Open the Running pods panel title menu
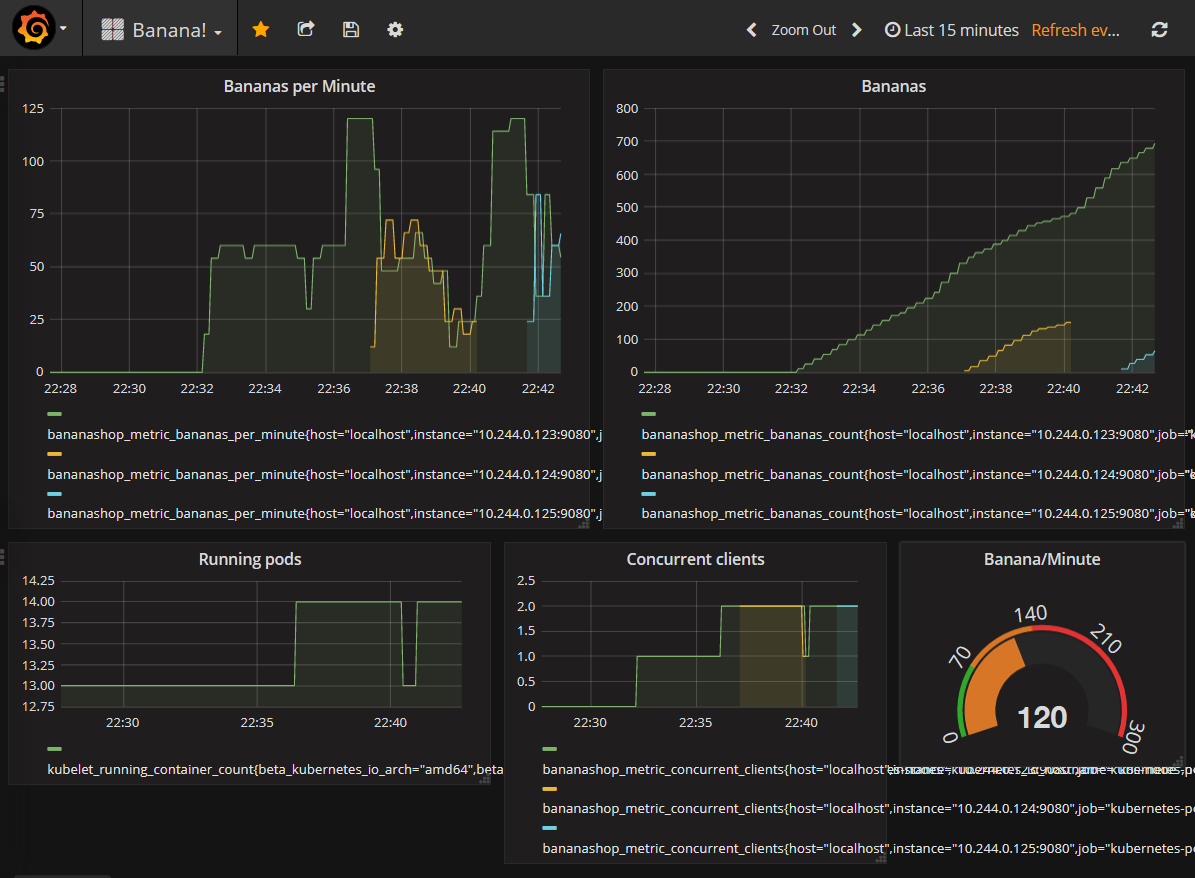The image size is (1195, 878). pos(250,559)
